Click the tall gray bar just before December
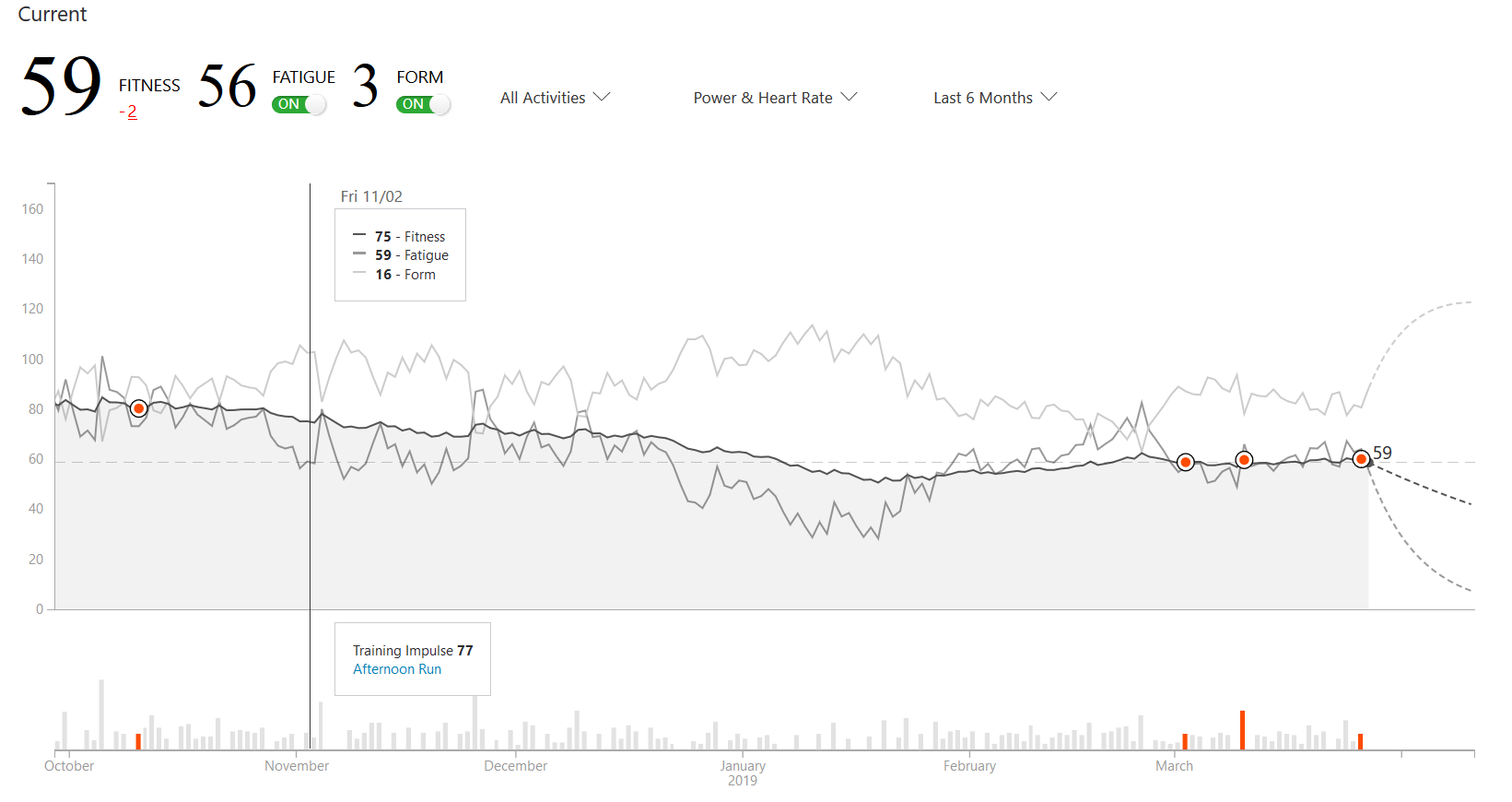The height and width of the screenshot is (802, 1512). (x=475, y=722)
